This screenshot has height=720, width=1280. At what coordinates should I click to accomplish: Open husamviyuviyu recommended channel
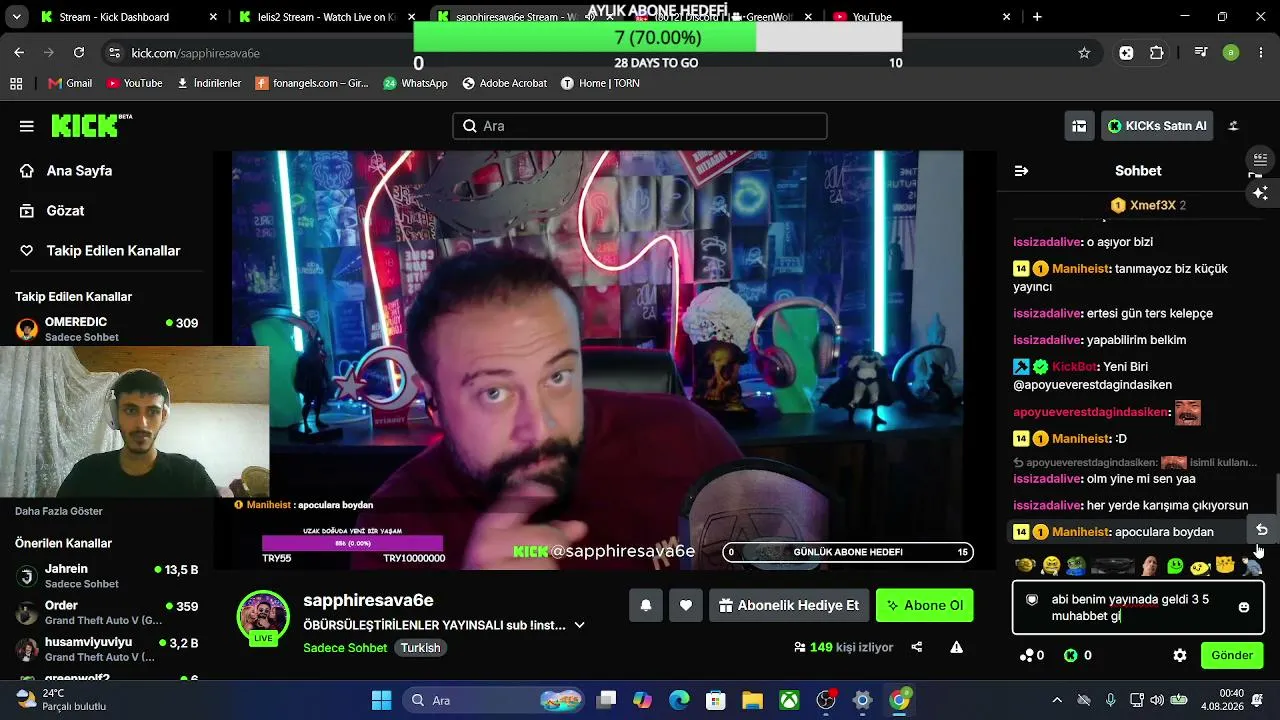click(106, 648)
